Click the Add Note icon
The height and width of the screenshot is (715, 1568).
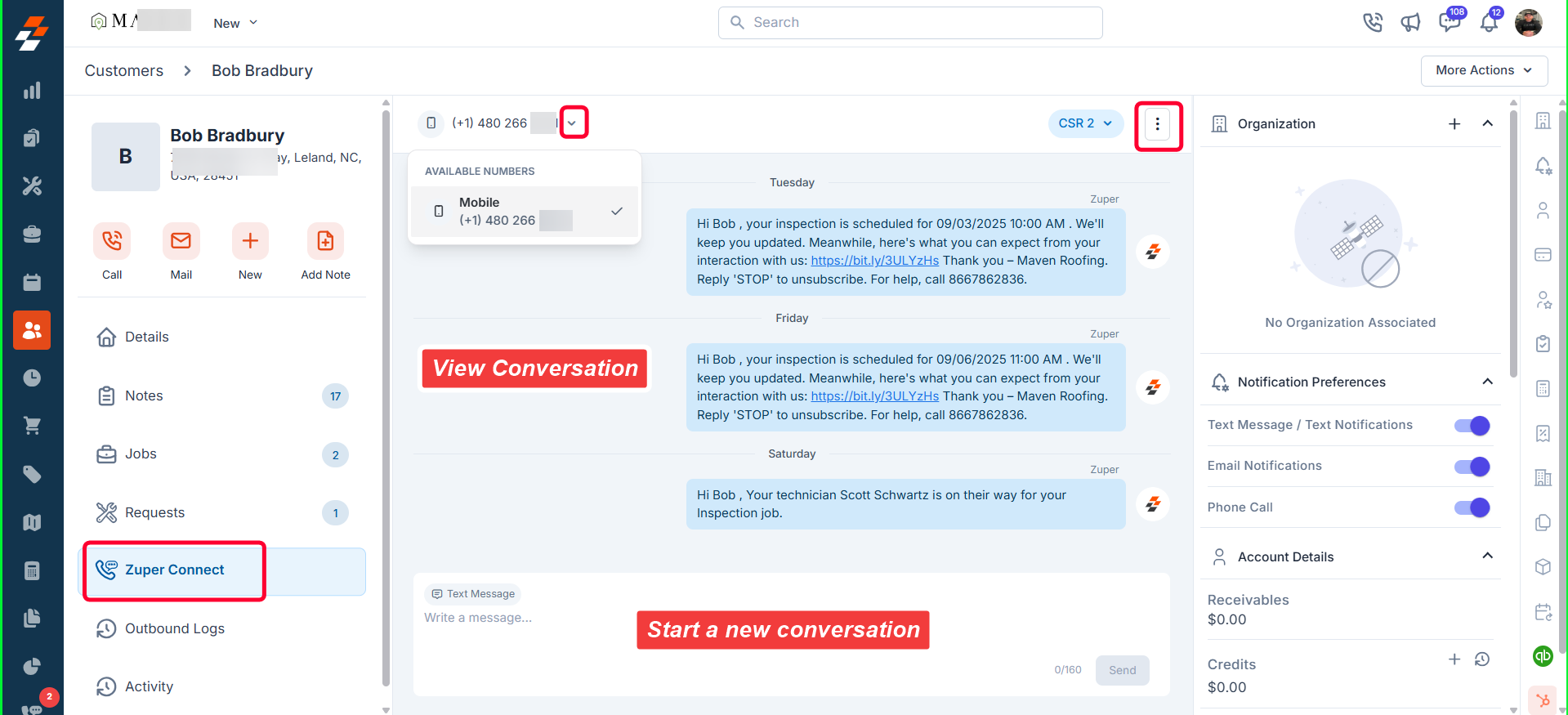point(325,241)
